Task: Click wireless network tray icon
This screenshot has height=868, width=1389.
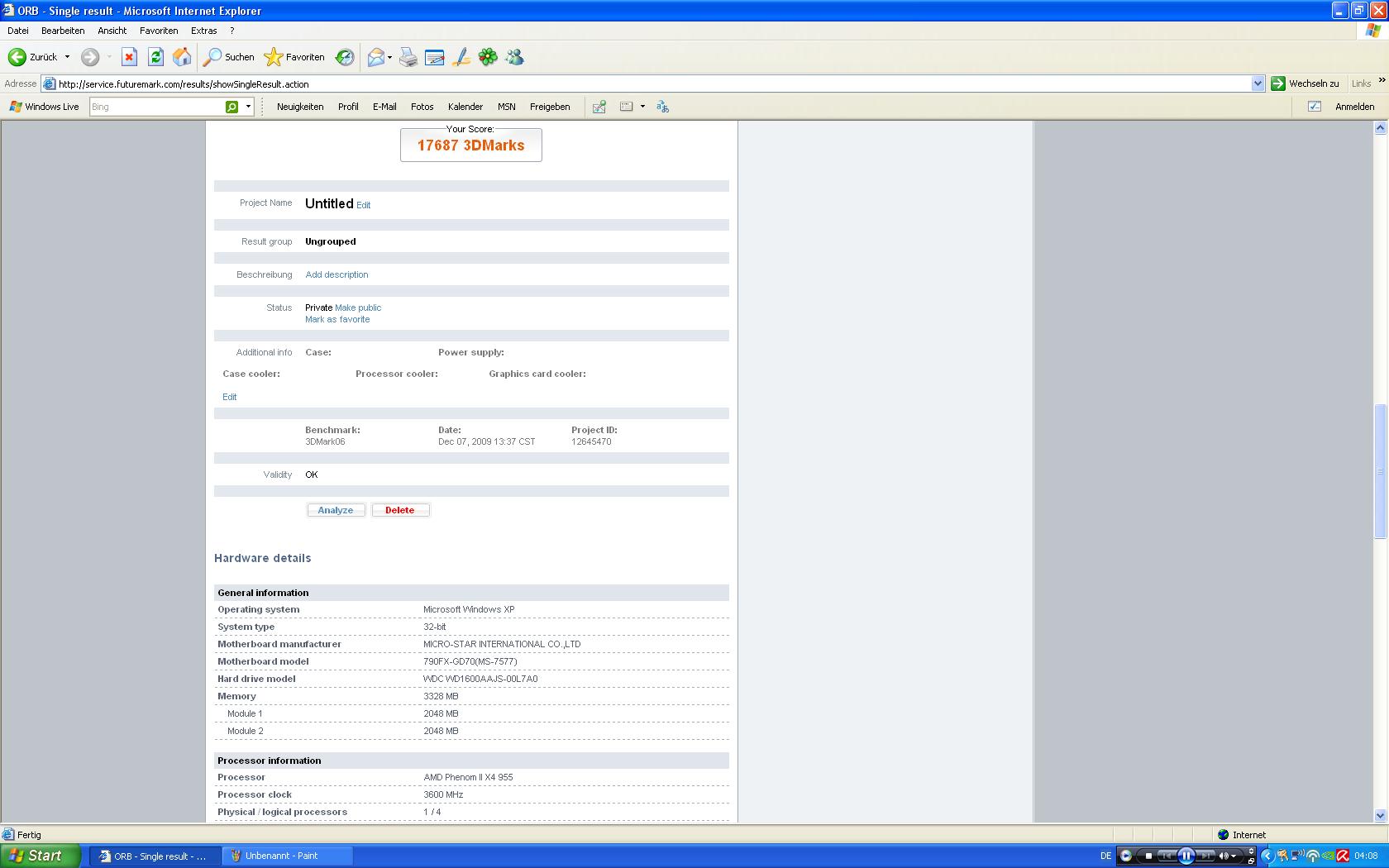Action: coord(1313,856)
